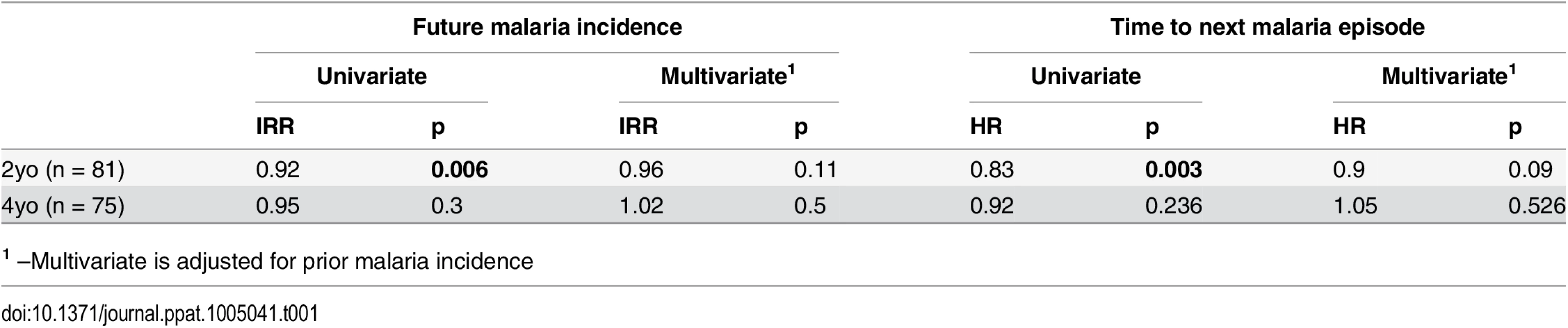1568x328 pixels.
Task: Select the 4yo (n = 75) row label
Action: pyautogui.click(x=63, y=206)
